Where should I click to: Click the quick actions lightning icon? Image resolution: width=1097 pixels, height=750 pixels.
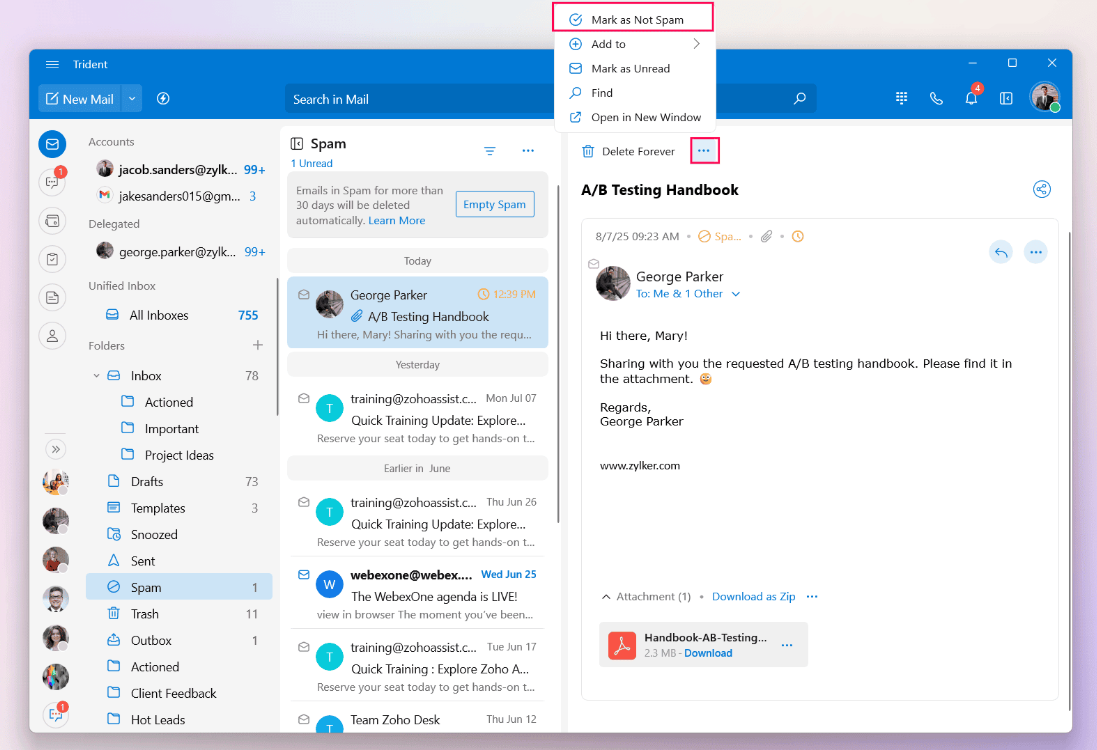163,99
